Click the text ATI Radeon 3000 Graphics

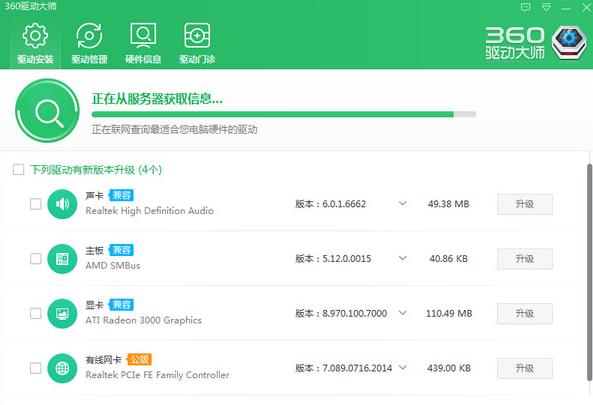pyautogui.click(x=143, y=320)
